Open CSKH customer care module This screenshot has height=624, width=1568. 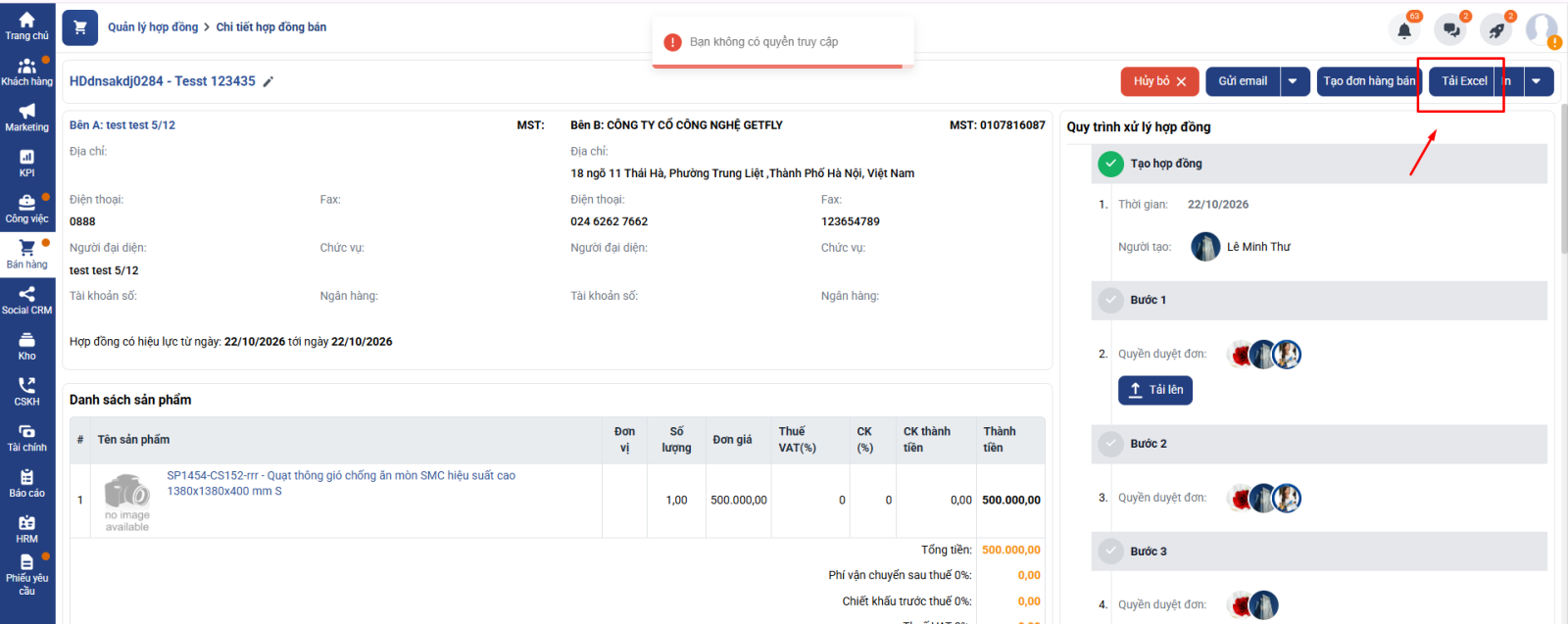(x=26, y=392)
